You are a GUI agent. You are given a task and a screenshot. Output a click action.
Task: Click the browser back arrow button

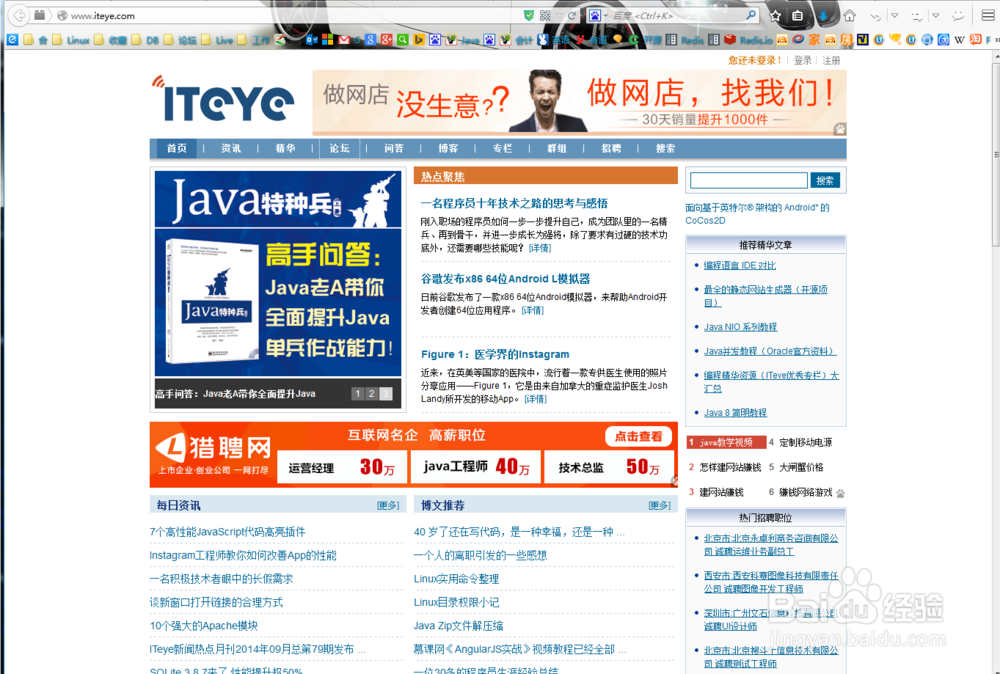[x=20, y=15]
